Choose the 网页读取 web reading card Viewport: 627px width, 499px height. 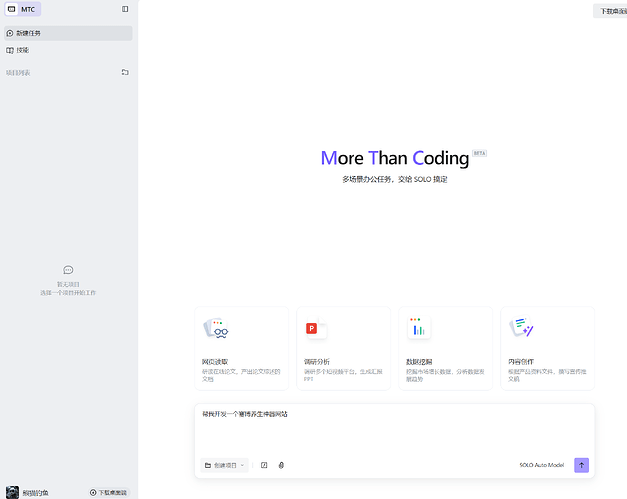(242, 348)
